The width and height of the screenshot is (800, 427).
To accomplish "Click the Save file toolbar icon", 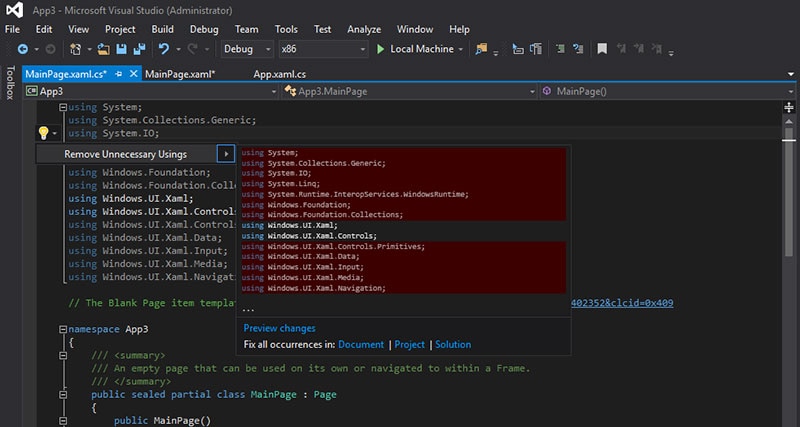I will [121, 49].
